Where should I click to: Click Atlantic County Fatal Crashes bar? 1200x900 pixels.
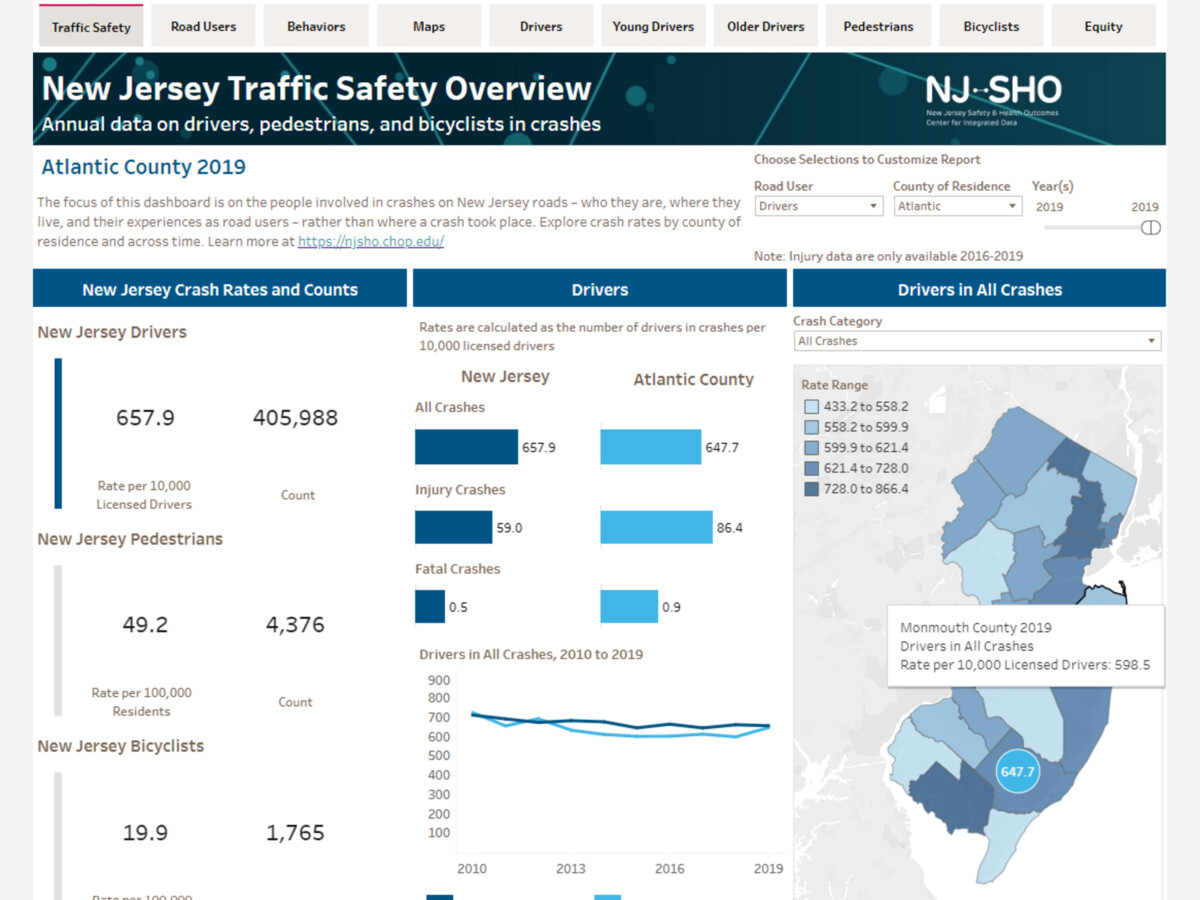pyautogui.click(x=629, y=606)
